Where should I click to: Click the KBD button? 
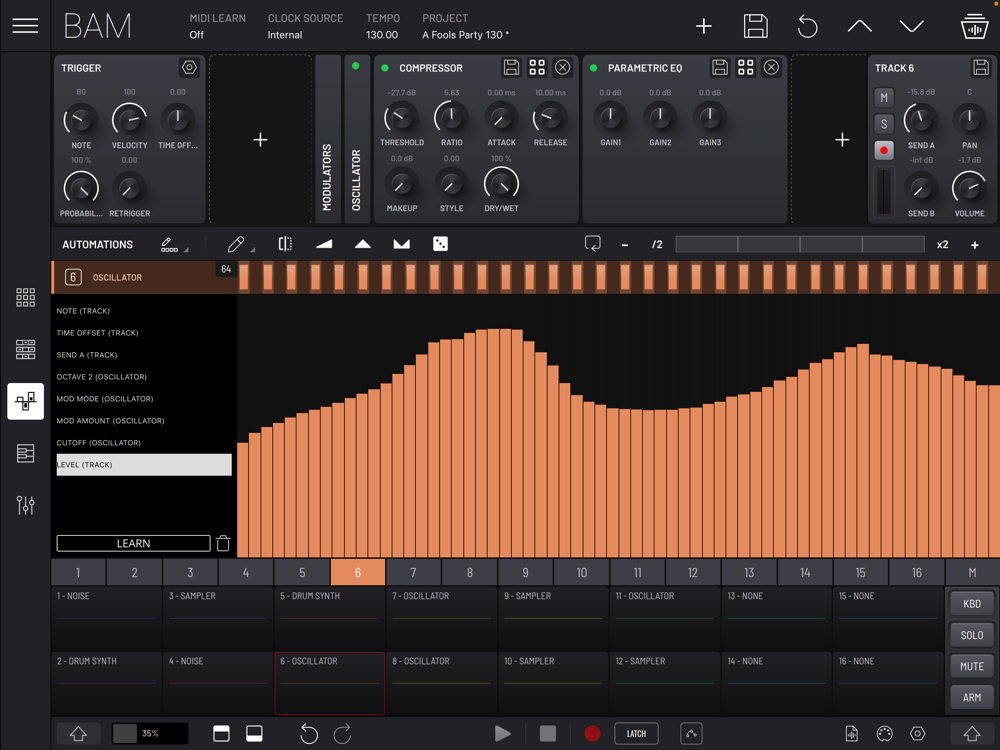tap(971, 603)
